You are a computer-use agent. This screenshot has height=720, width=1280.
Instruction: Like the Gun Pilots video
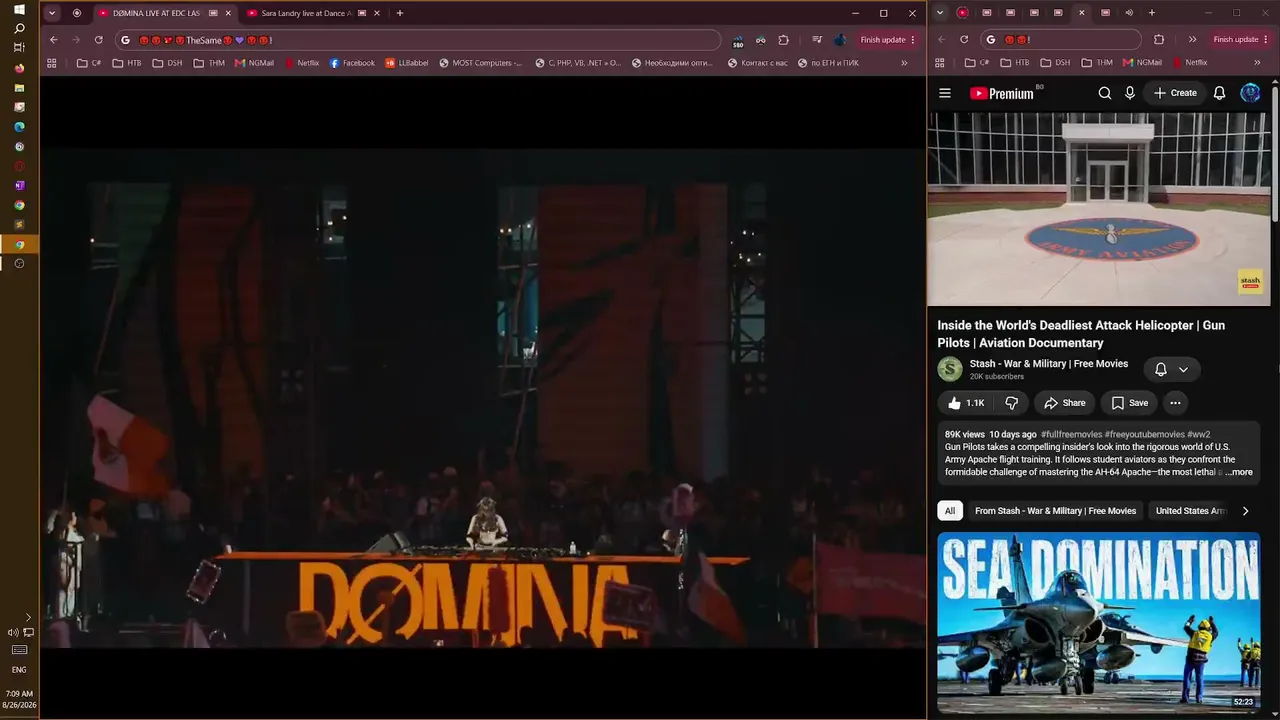pyautogui.click(x=966, y=403)
